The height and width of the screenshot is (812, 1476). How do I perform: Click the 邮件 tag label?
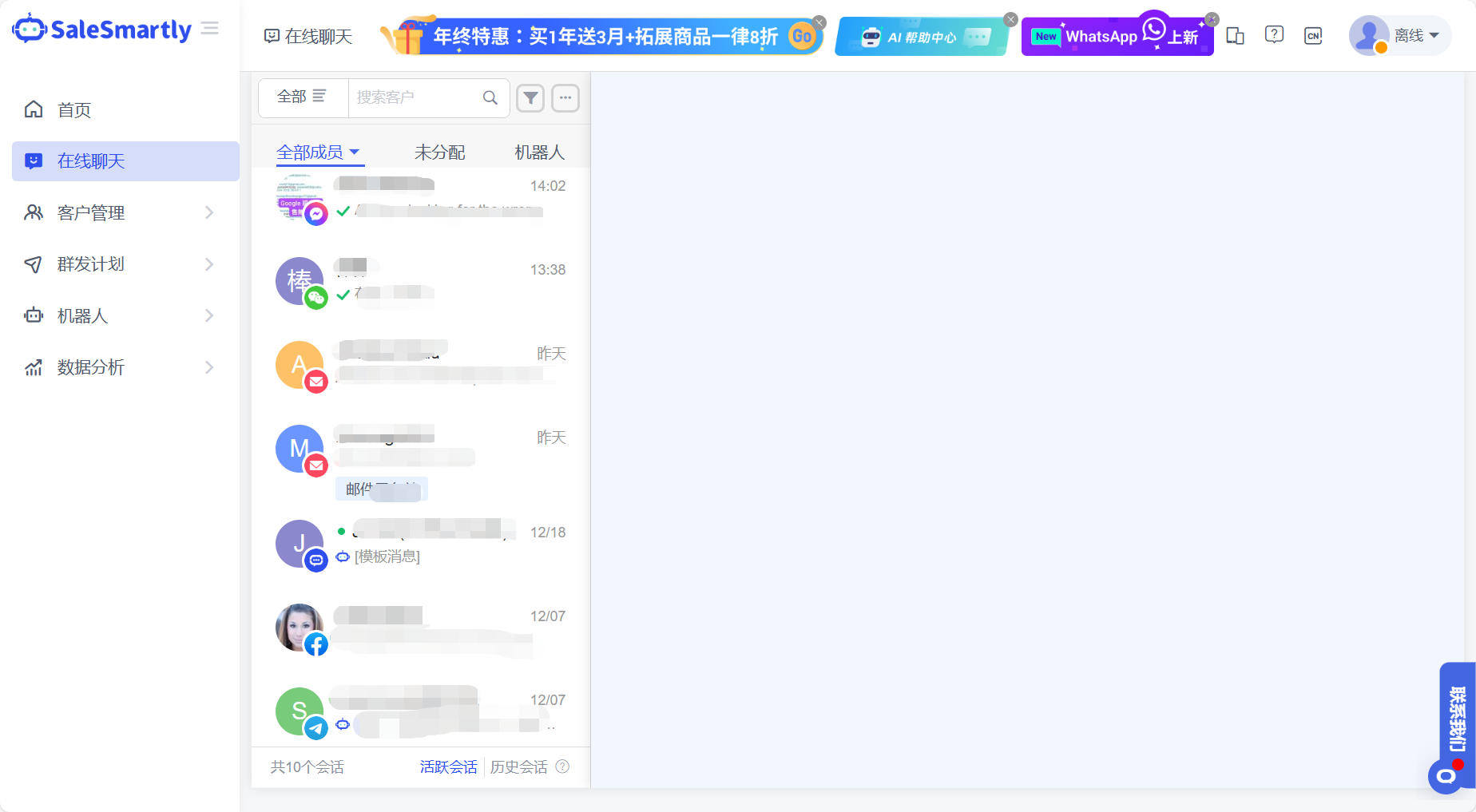(x=382, y=489)
